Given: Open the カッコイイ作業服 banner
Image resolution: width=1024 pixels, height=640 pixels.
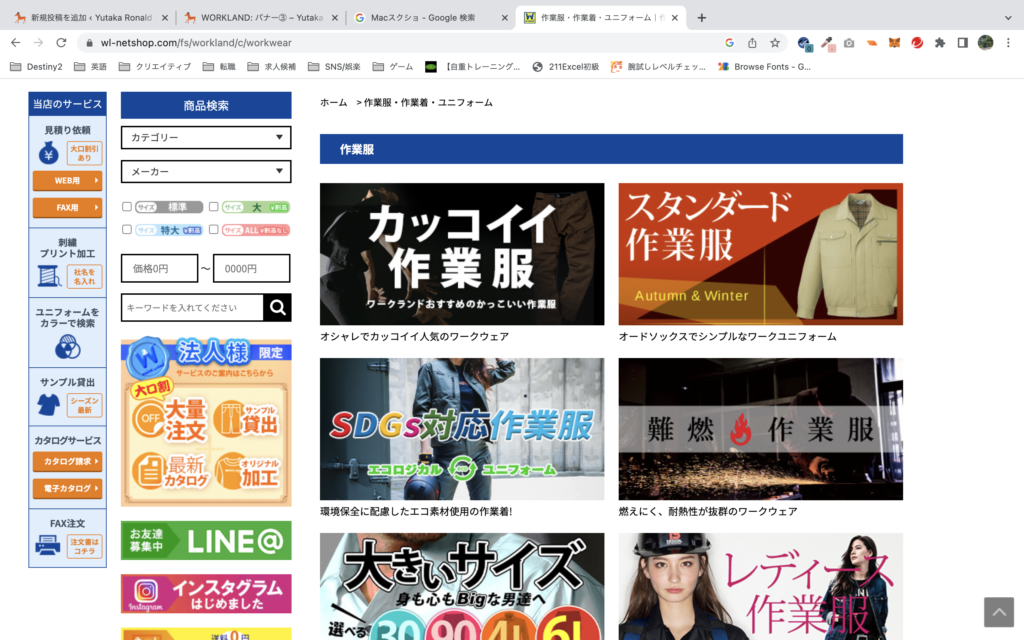Looking at the screenshot, I should tap(462, 254).
